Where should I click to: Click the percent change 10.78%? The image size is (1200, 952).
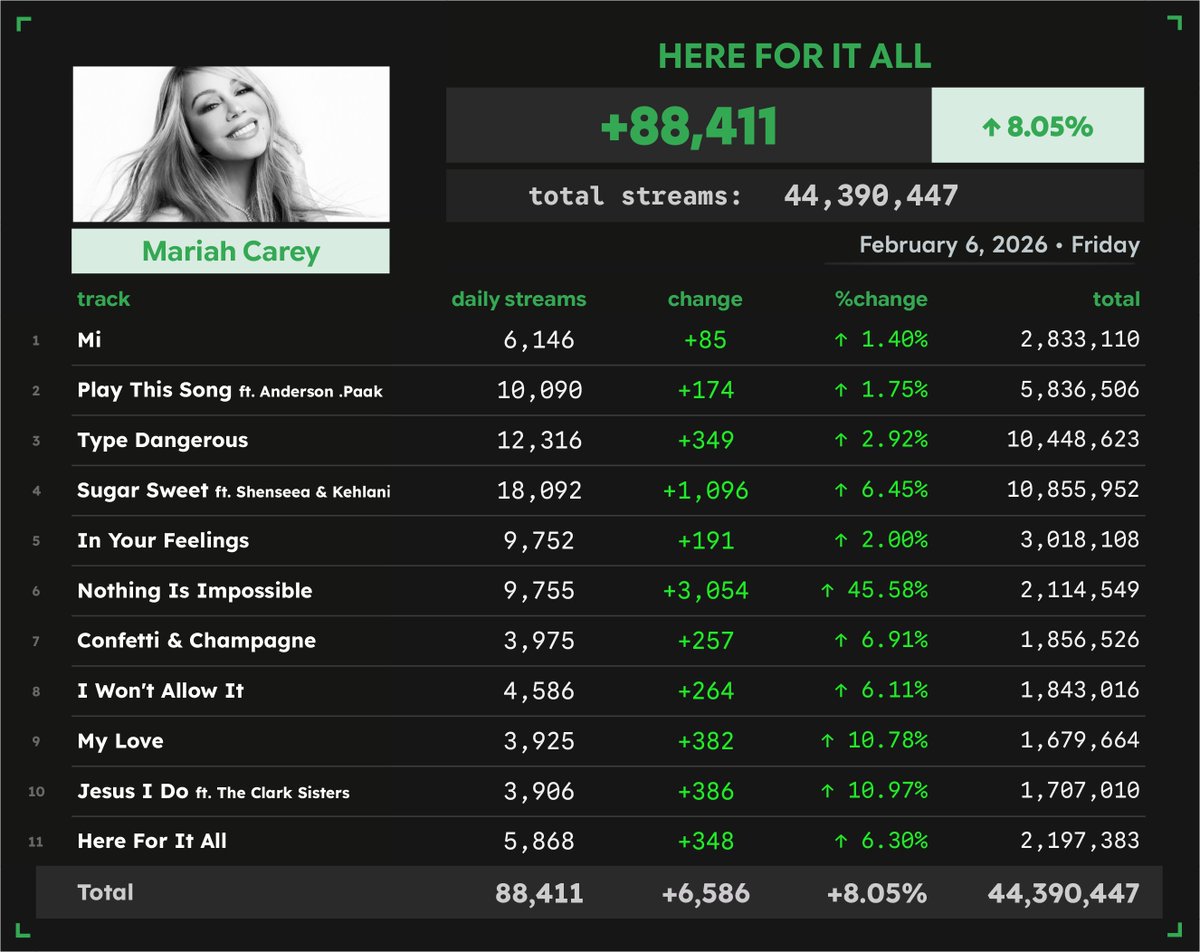pos(873,740)
